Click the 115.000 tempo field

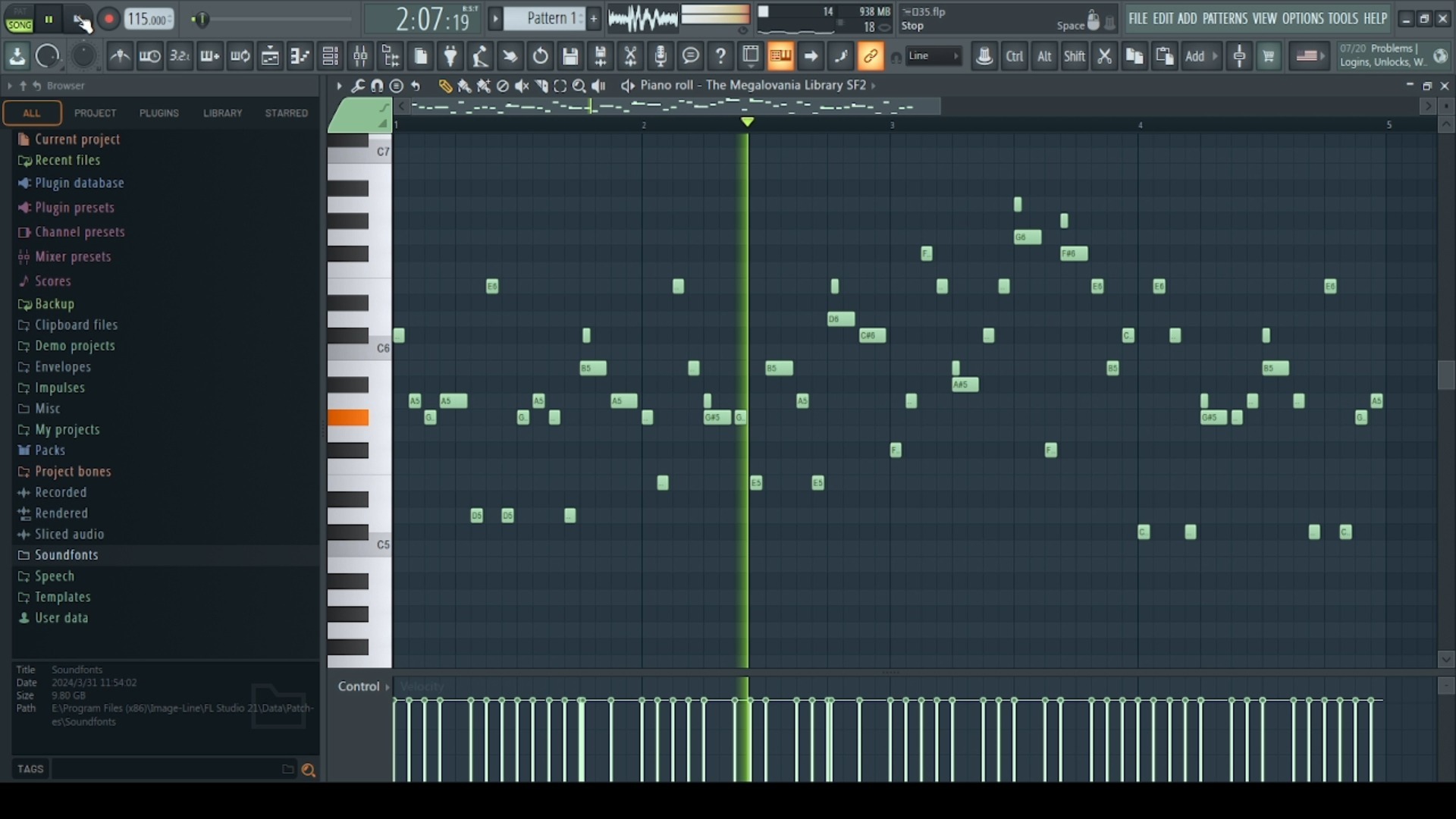(x=149, y=20)
